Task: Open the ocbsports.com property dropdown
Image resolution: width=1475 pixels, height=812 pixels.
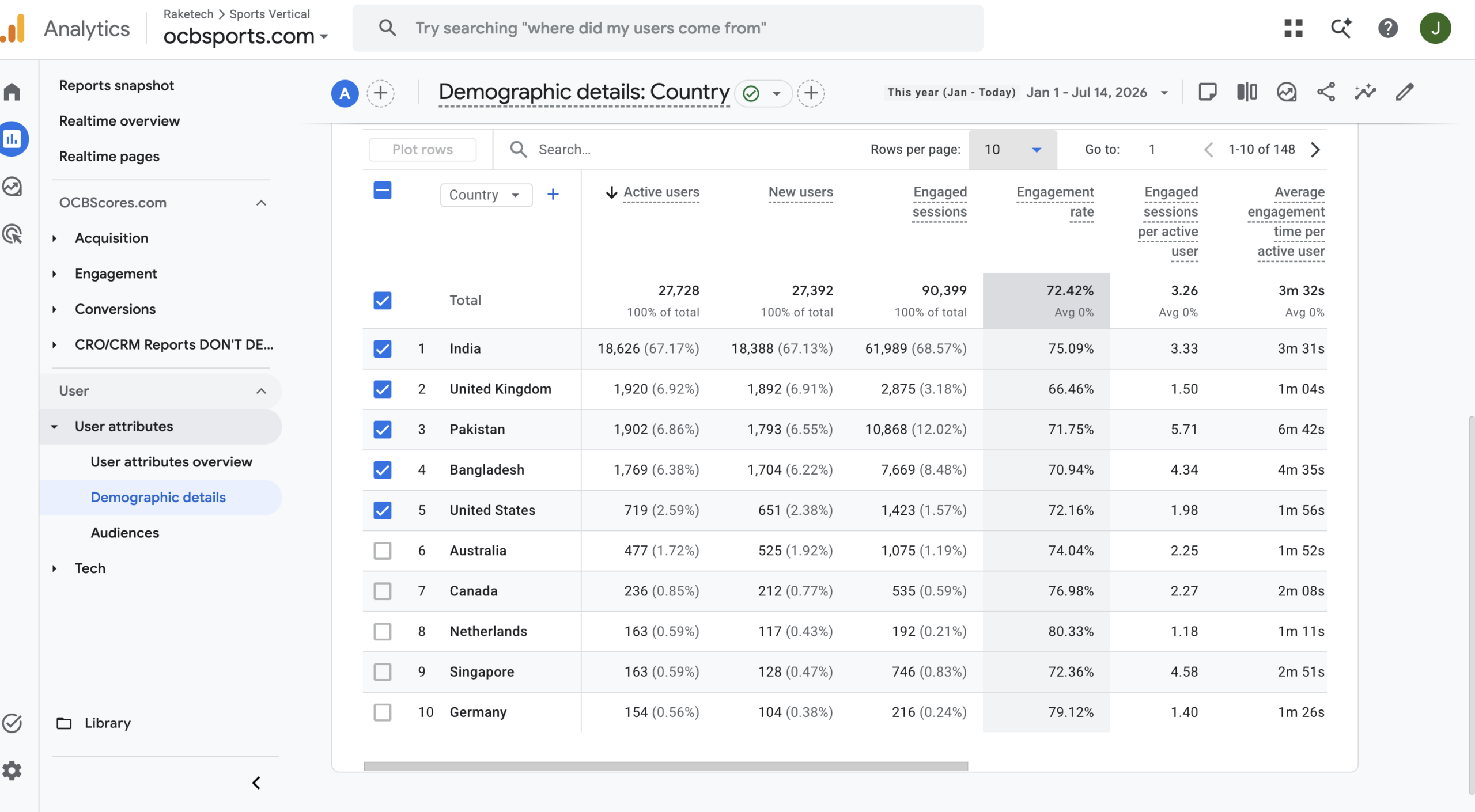Action: point(246,36)
